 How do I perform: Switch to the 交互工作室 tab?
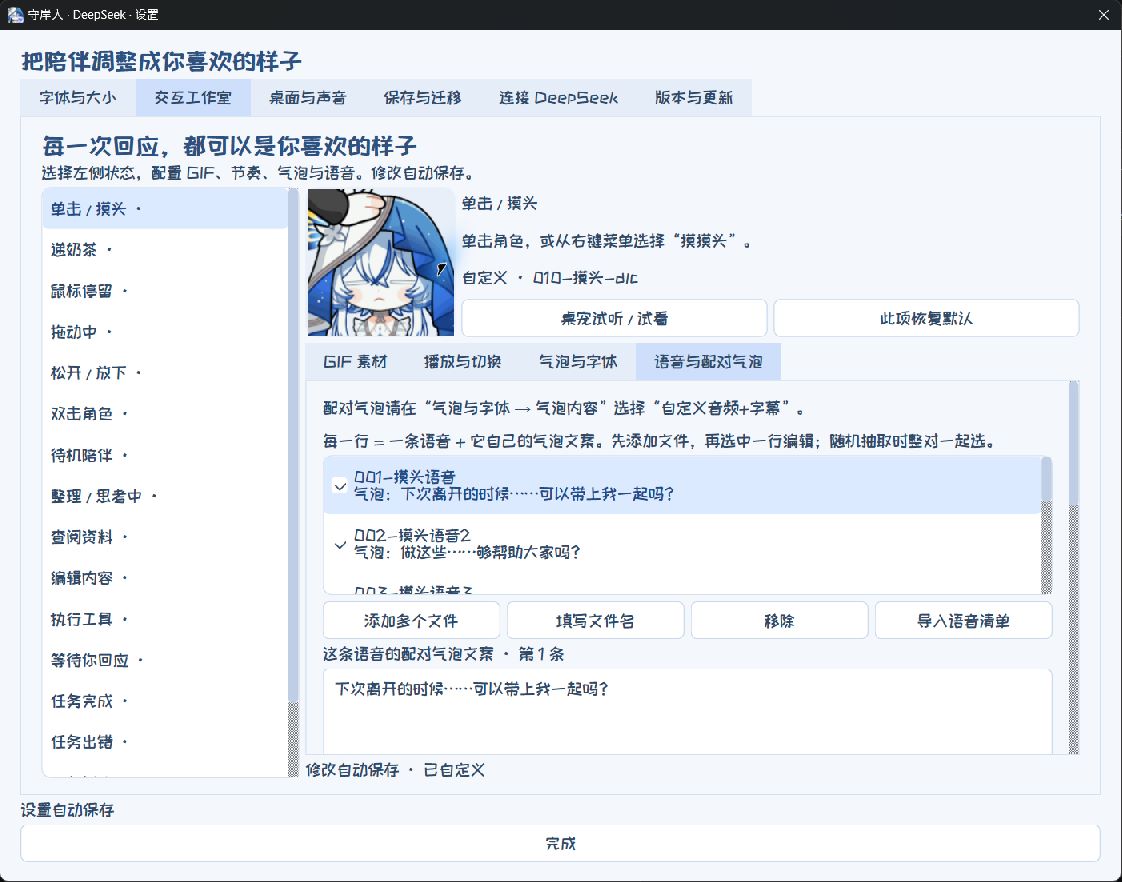click(193, 98)
